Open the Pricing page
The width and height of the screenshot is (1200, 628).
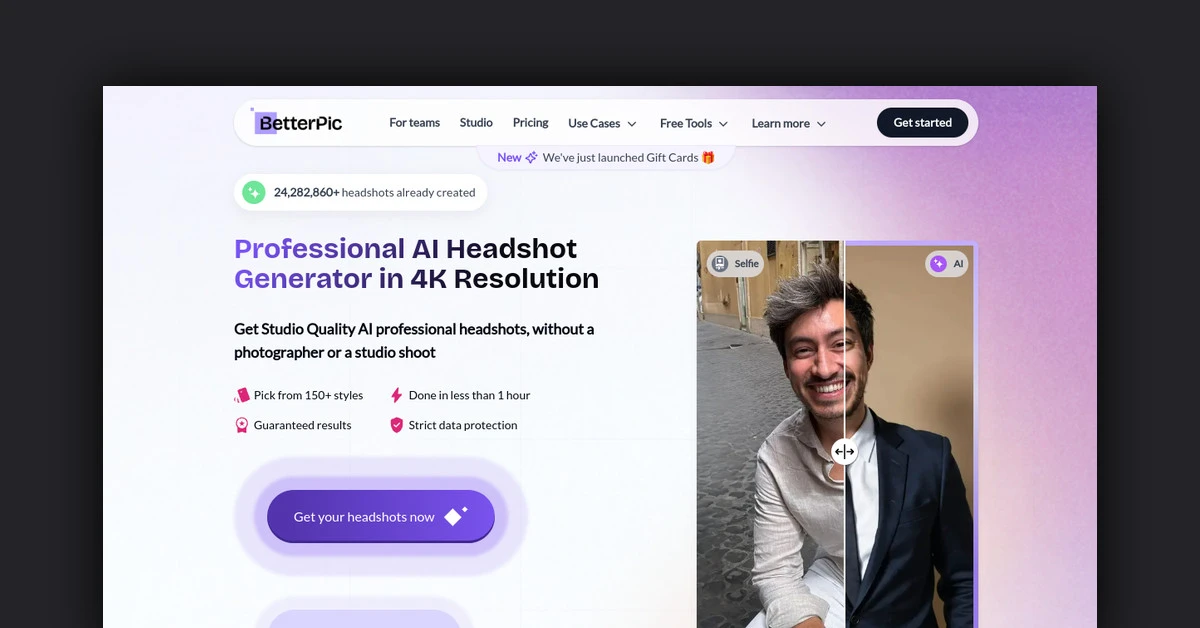pos(530,122)
